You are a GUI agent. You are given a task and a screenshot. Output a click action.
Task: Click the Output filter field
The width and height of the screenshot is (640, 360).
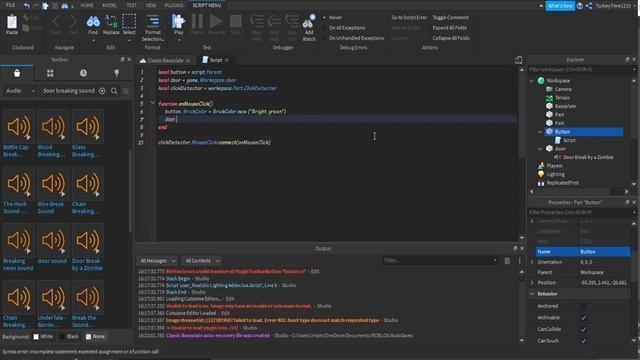[x=440, y=260]
